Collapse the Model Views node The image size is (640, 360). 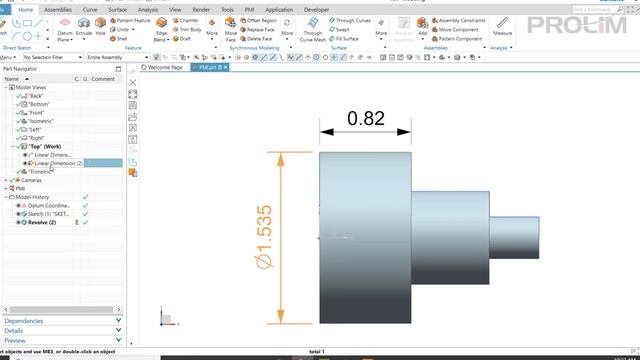pos(6,87)
